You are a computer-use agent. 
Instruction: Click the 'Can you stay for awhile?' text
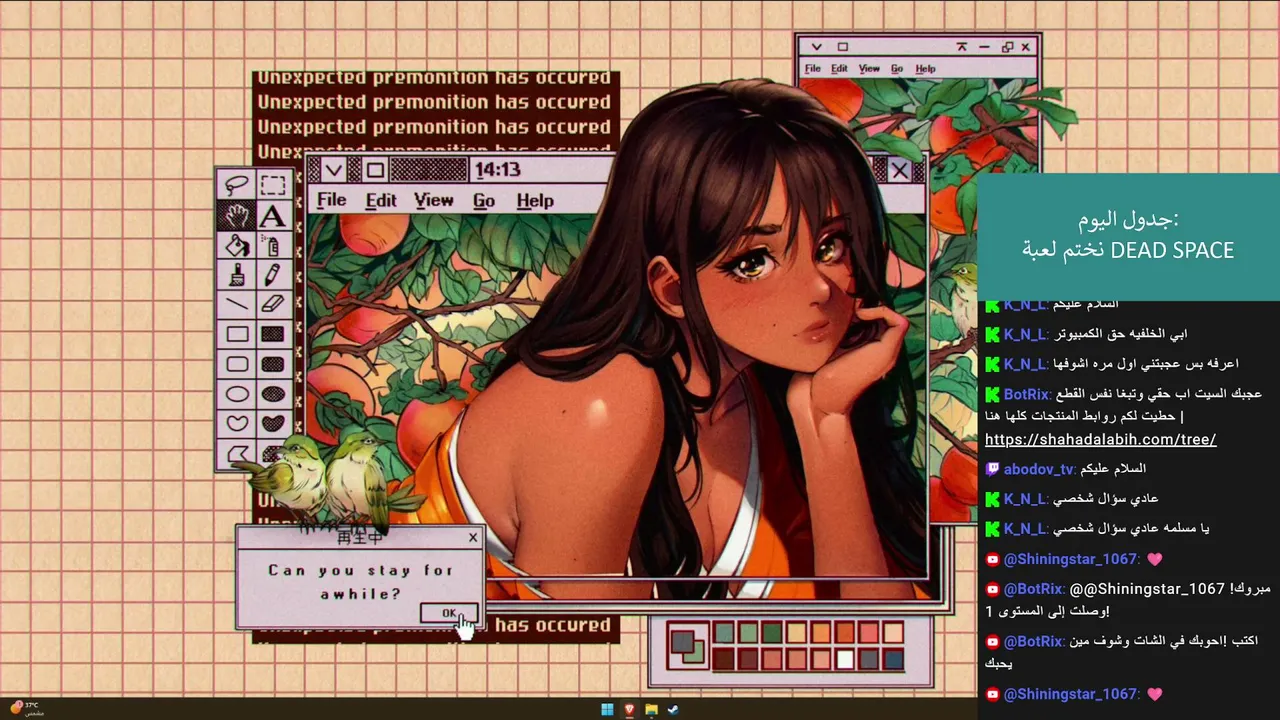tap(360, 582)
